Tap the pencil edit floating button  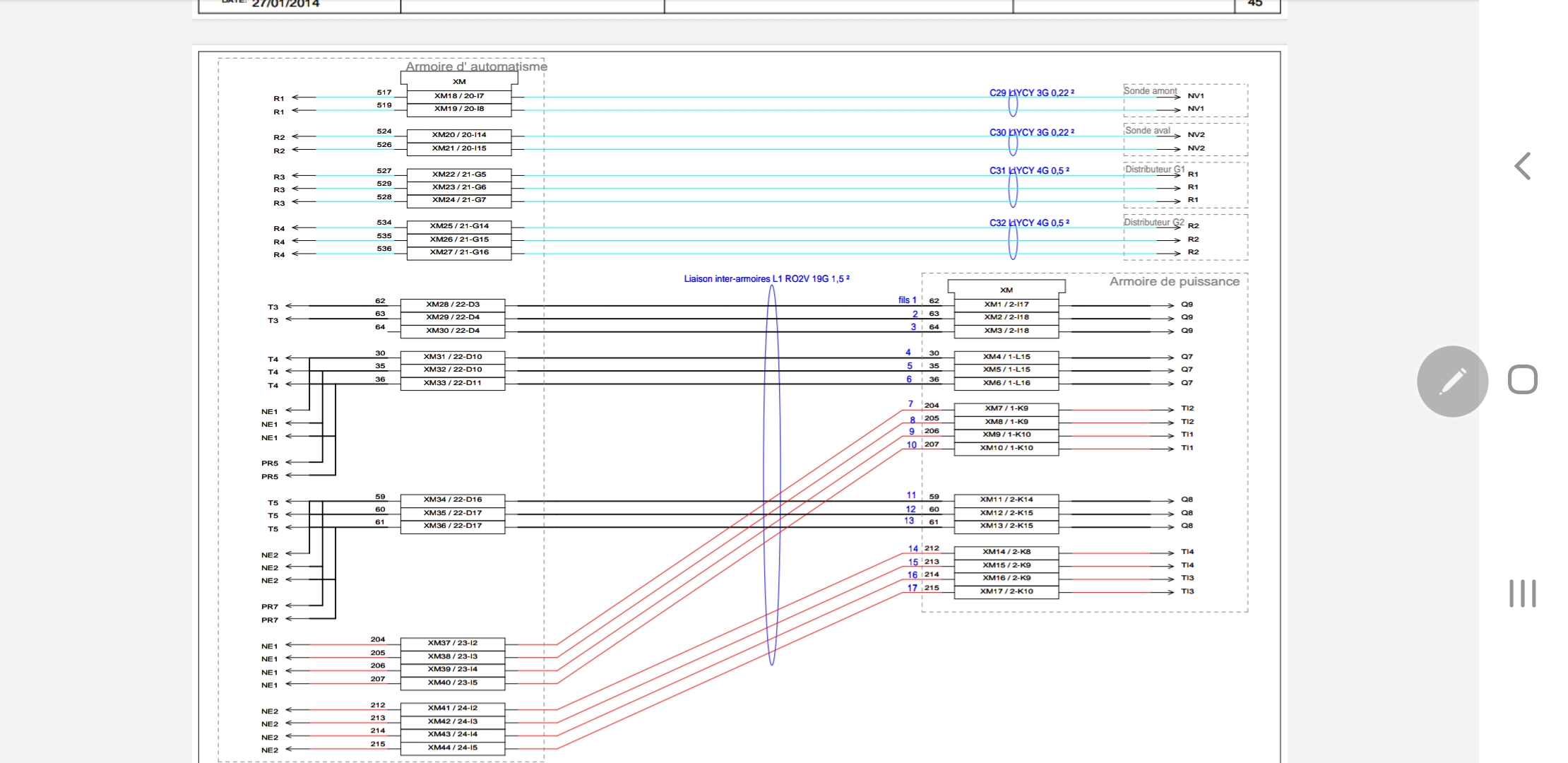(x=1452, y=381)
